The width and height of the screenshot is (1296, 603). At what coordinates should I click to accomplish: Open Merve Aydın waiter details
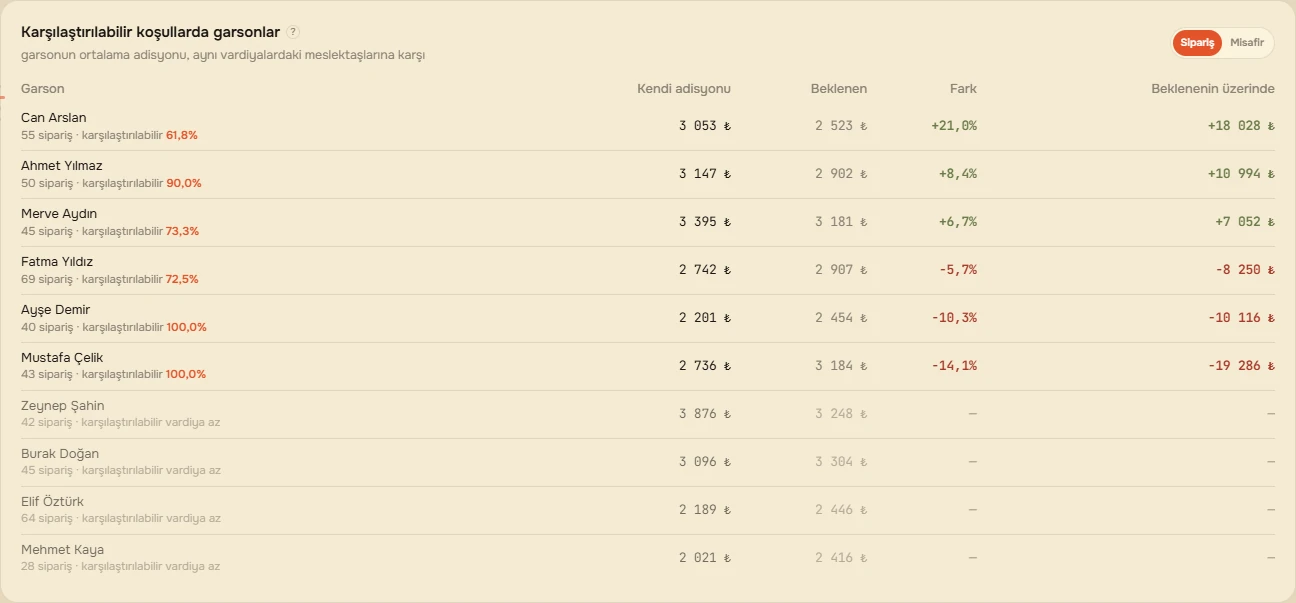(648, 222)
